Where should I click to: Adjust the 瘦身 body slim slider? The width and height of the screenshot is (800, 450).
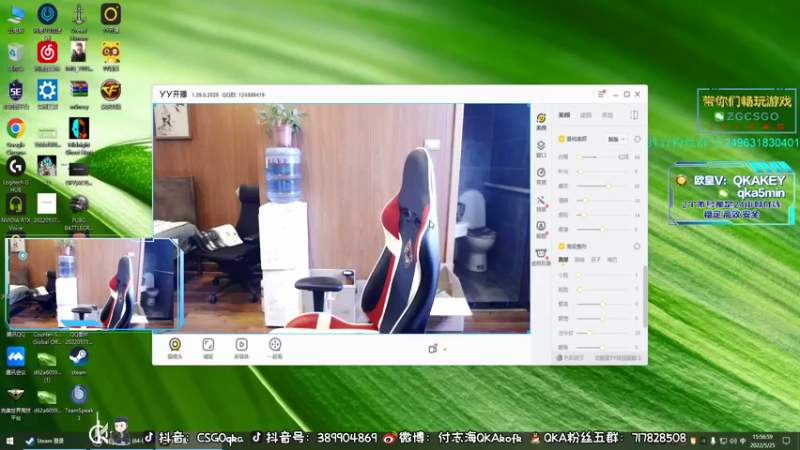tap(603, 230)
